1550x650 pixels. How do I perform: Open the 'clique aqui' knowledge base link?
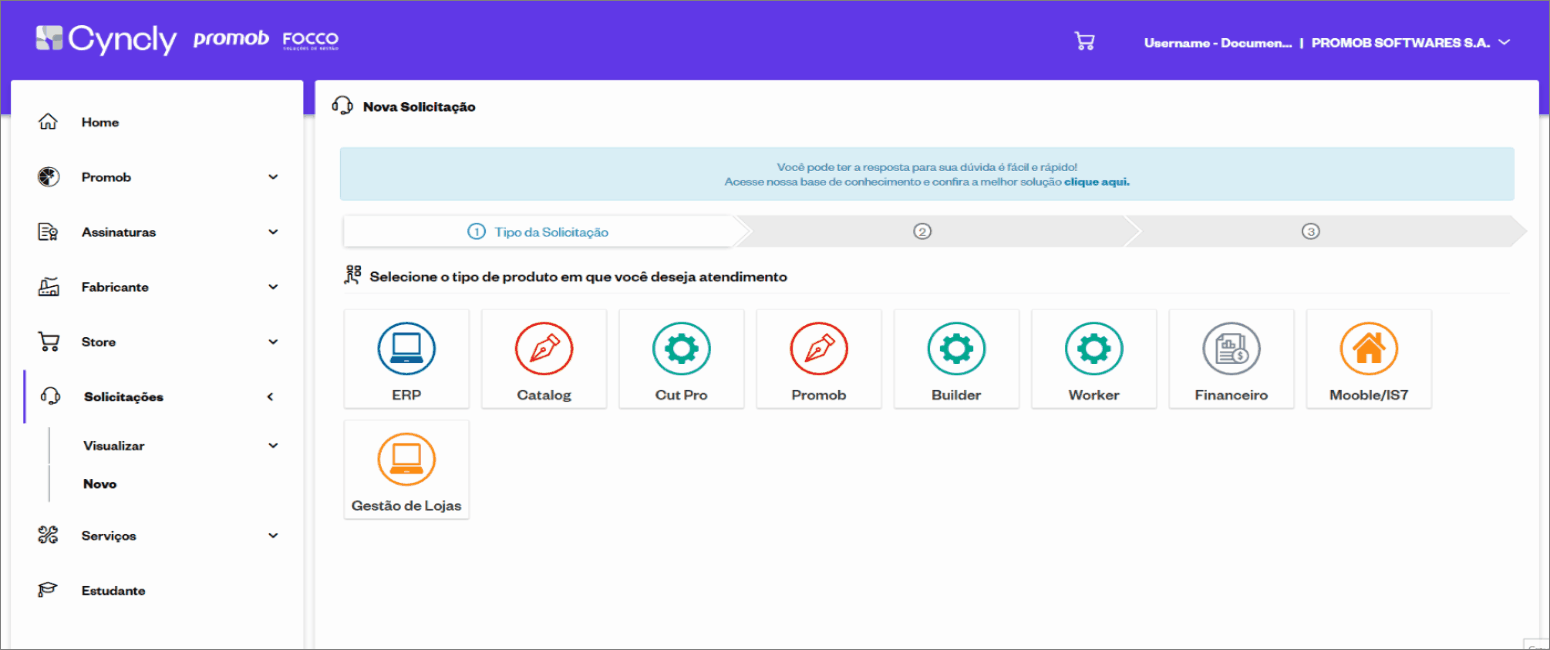(1097, 182)
